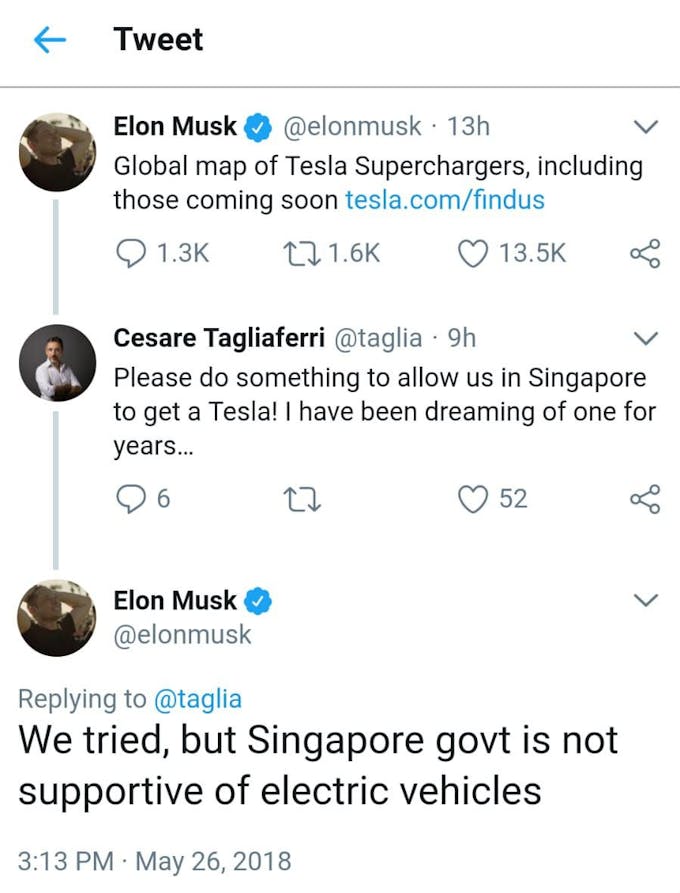The width and height of the screenshot is (680, 893).
Task: Reply to Elon Musk's Supercharger tweet
Action: (x=132, y=253)
